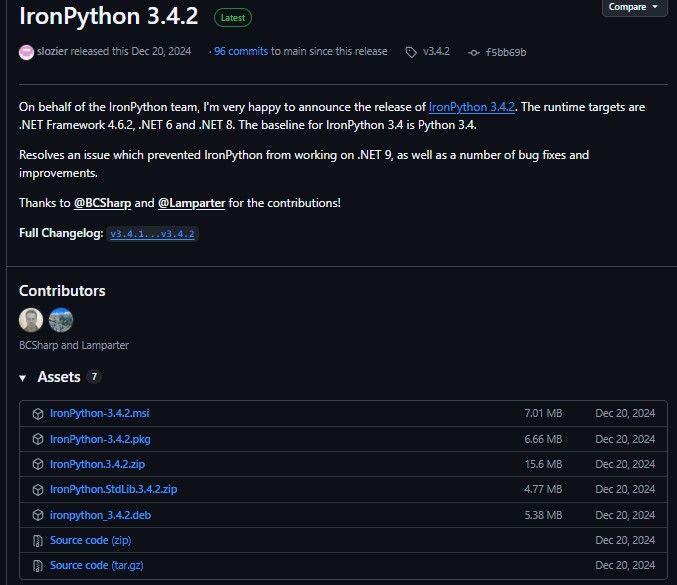Download IronPython.3.4.2.zip
The width and height of the screenshot is (677, 585).
point(98,464)
